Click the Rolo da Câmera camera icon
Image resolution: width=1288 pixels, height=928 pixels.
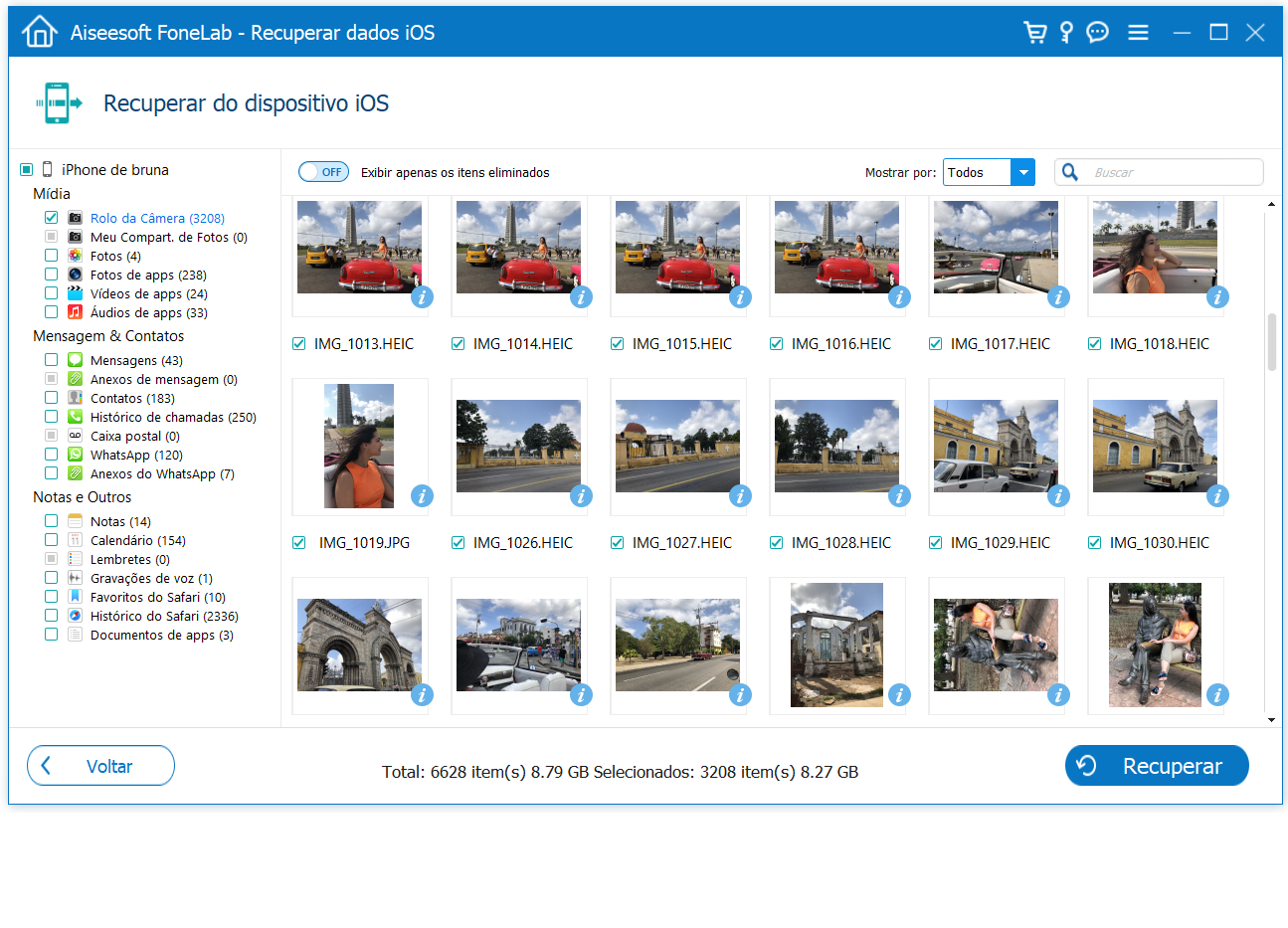75,218
